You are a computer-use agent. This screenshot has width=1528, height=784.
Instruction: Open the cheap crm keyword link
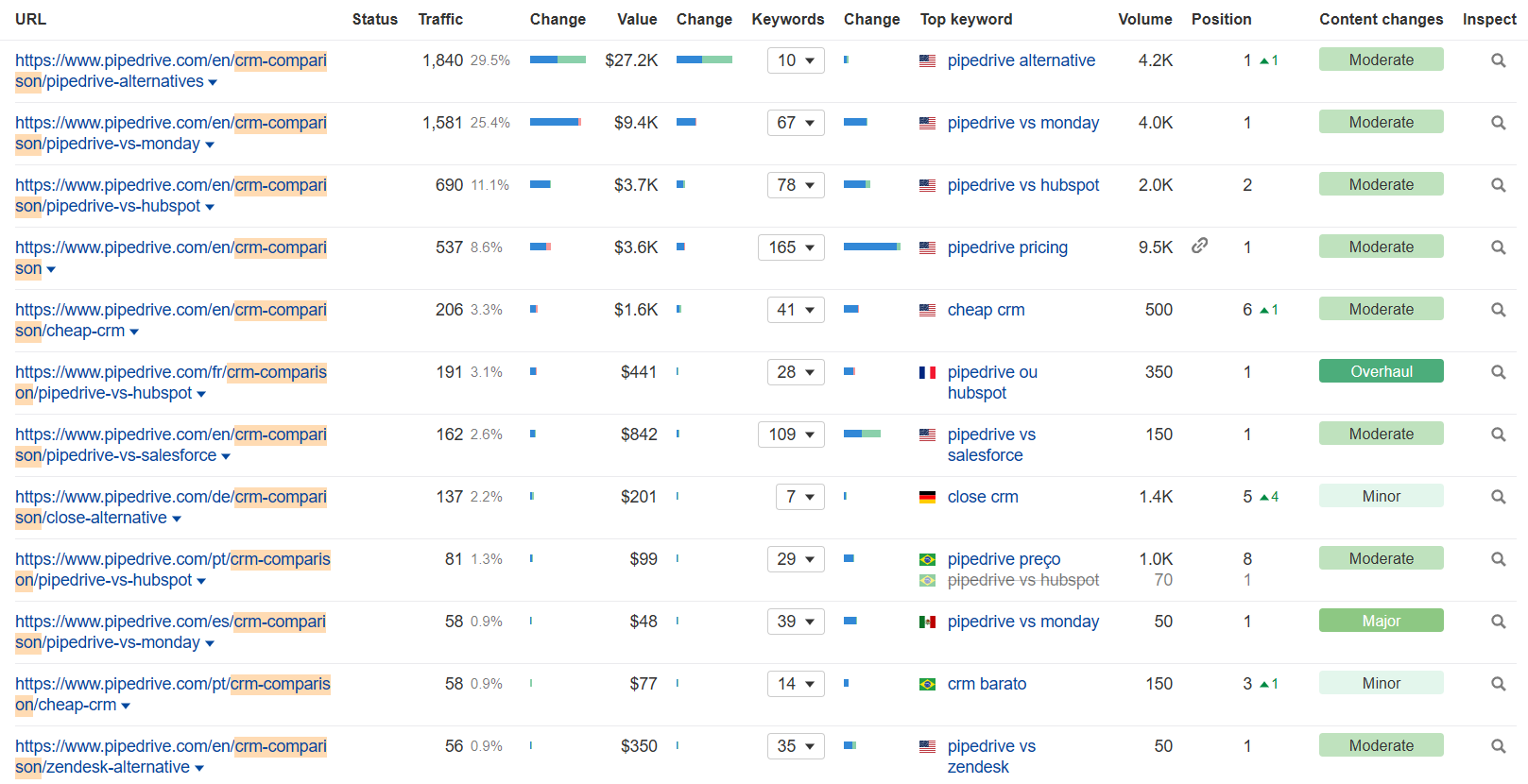click(986, 310)
